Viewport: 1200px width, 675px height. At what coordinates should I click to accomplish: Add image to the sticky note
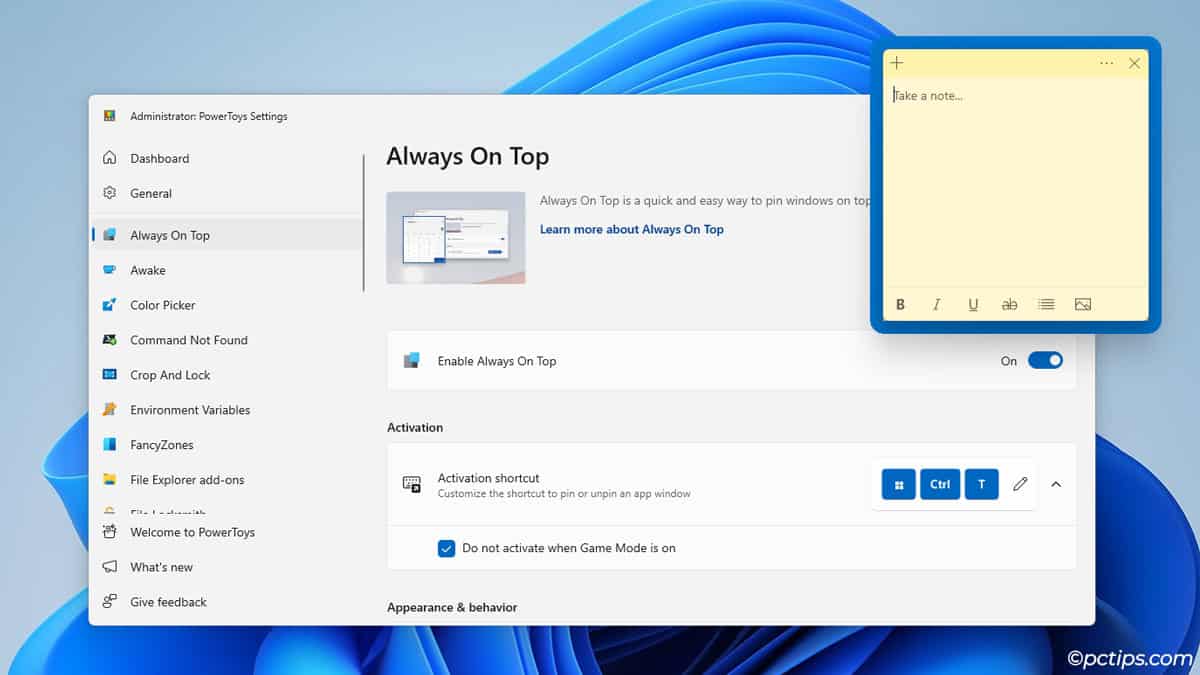click(1082, 304)
